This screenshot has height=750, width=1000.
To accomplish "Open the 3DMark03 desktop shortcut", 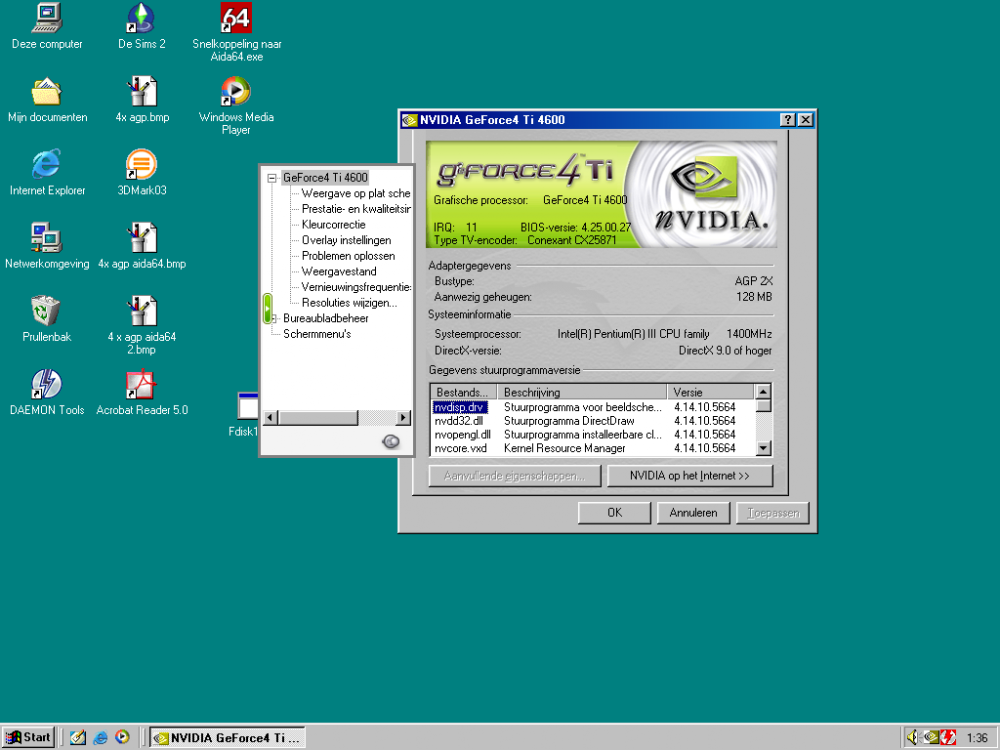I will pos(141,166).
